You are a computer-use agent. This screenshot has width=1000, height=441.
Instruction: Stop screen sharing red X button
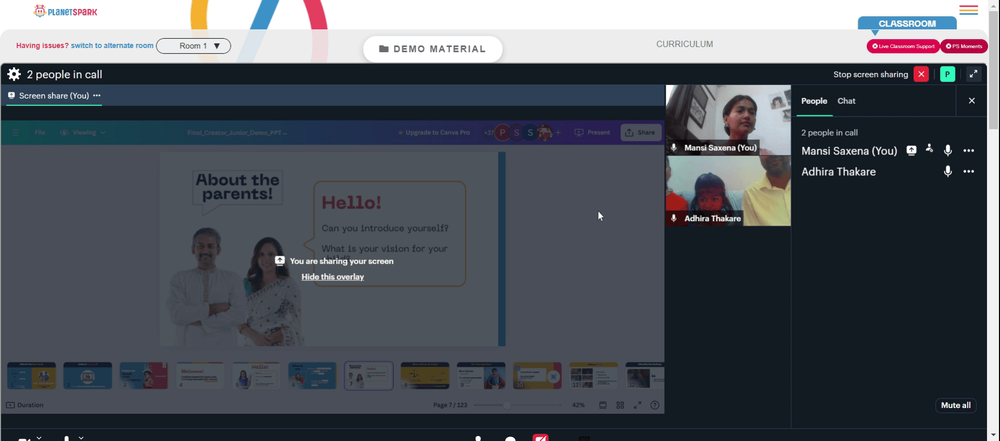[x=921, y=74]
